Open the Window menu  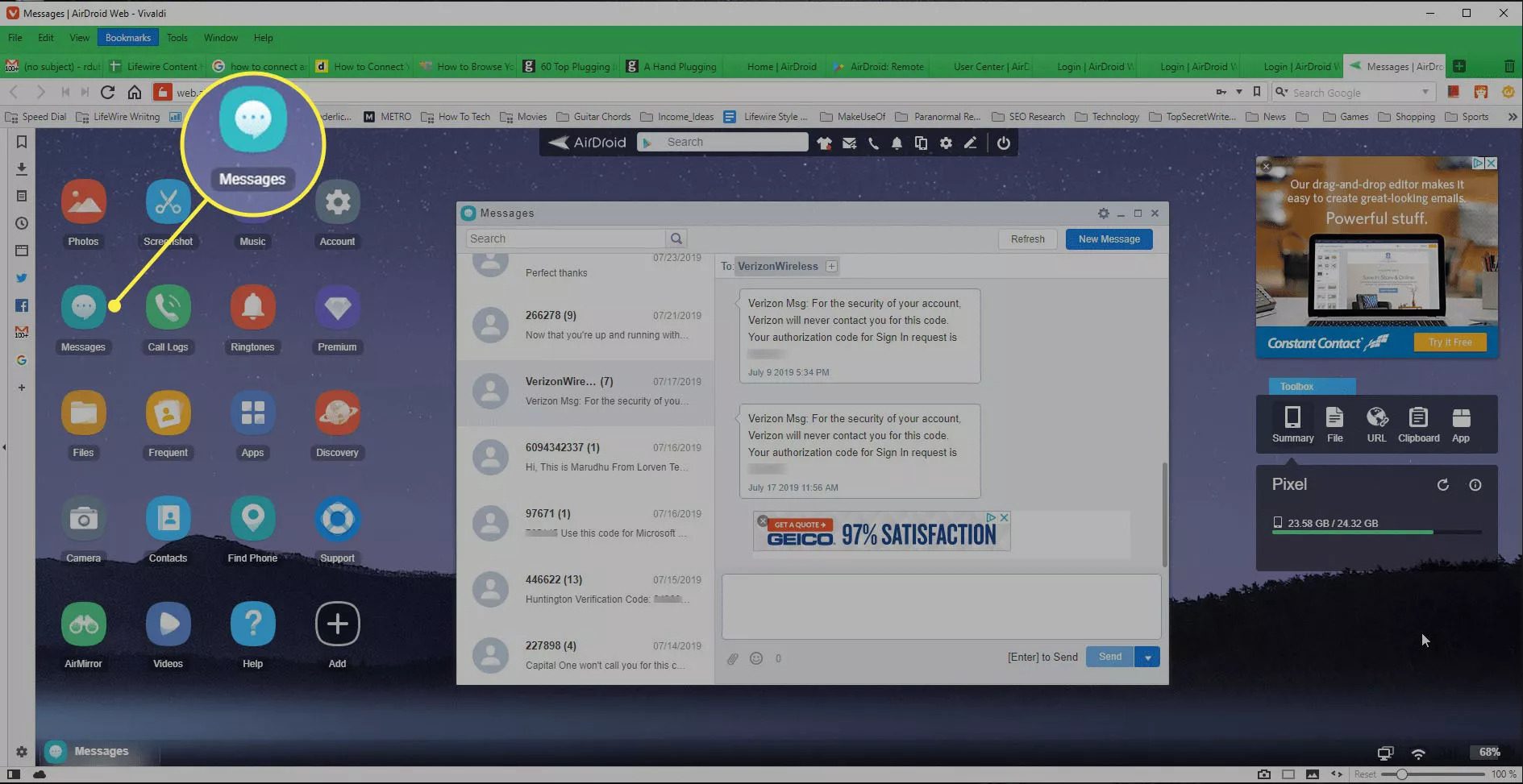(x=220, y=38)
